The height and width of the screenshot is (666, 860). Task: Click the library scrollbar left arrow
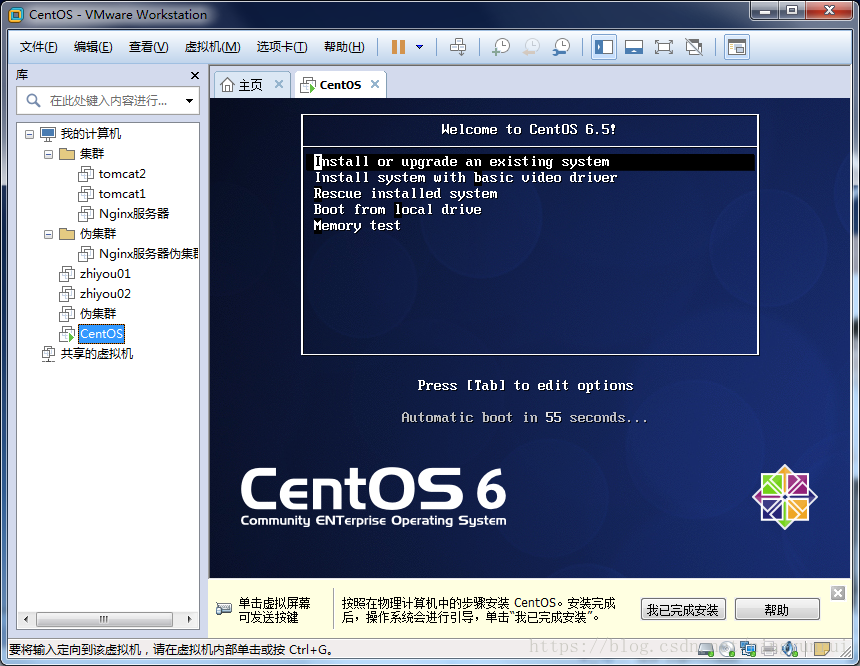(x=26, y=619)
